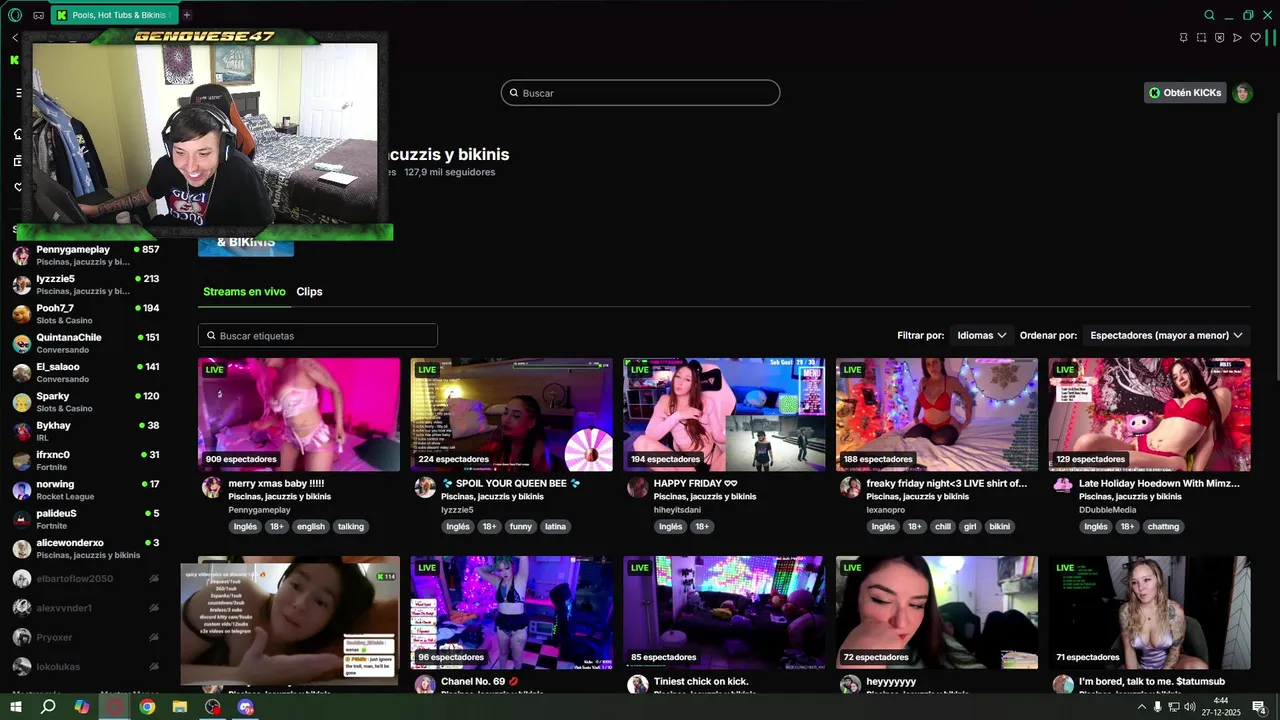This screenshot has height=720, width=1280.
Task: Open the send-to-flow arrow icon
Action: pyautogui.click(x=1237, y=38)
